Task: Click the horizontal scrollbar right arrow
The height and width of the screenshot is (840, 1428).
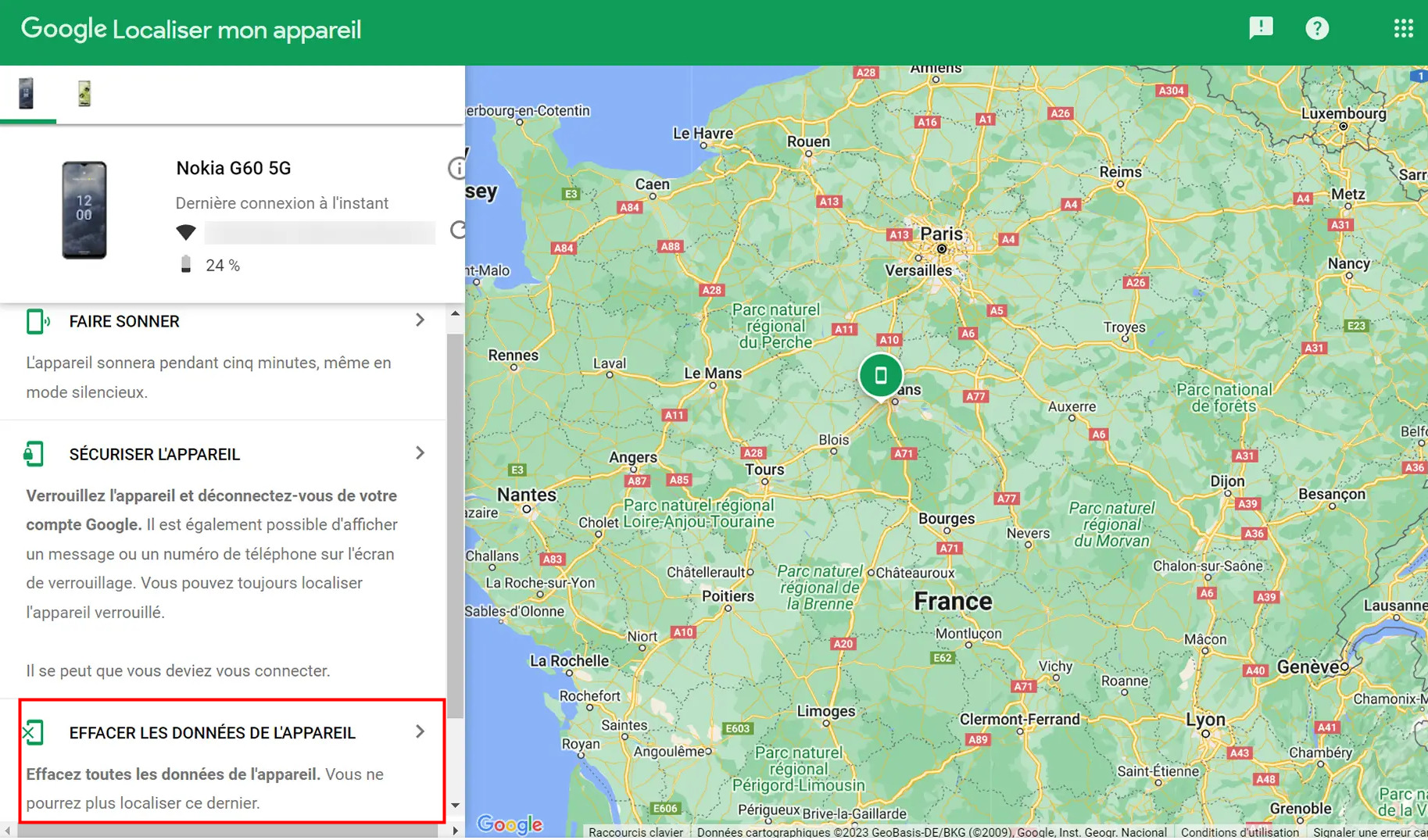Action: coord(455,831)
